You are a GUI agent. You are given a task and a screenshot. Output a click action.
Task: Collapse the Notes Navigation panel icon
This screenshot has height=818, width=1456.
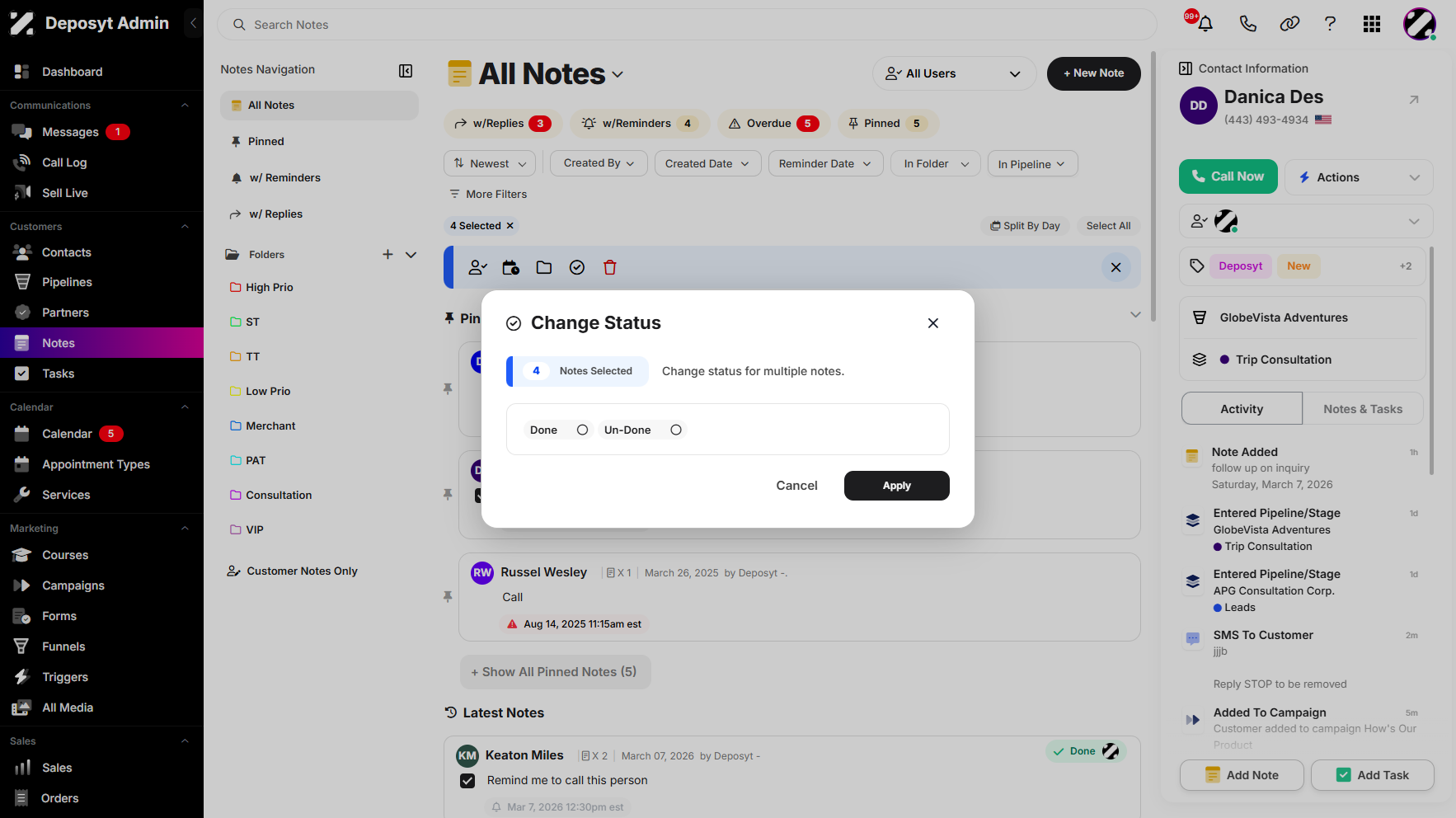pyautogui.click(x=406, y=71)
